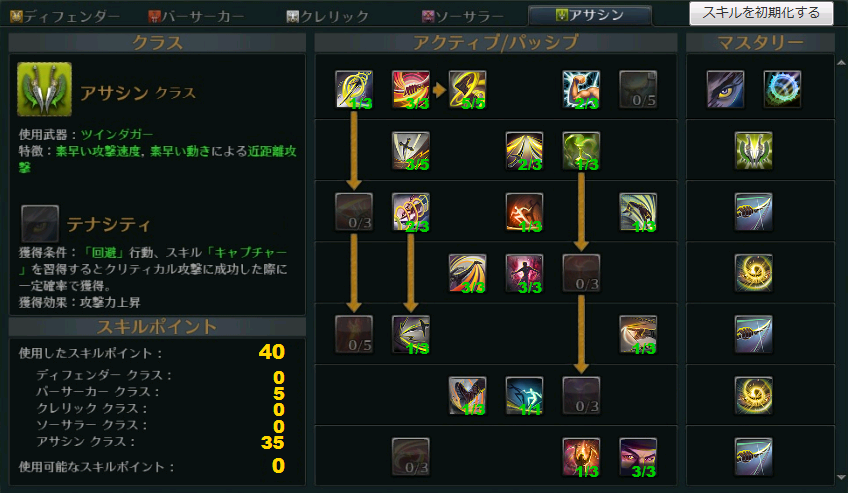
Task: Click the scrollbar up arrow in mastery panel
Action: (842, 63)
